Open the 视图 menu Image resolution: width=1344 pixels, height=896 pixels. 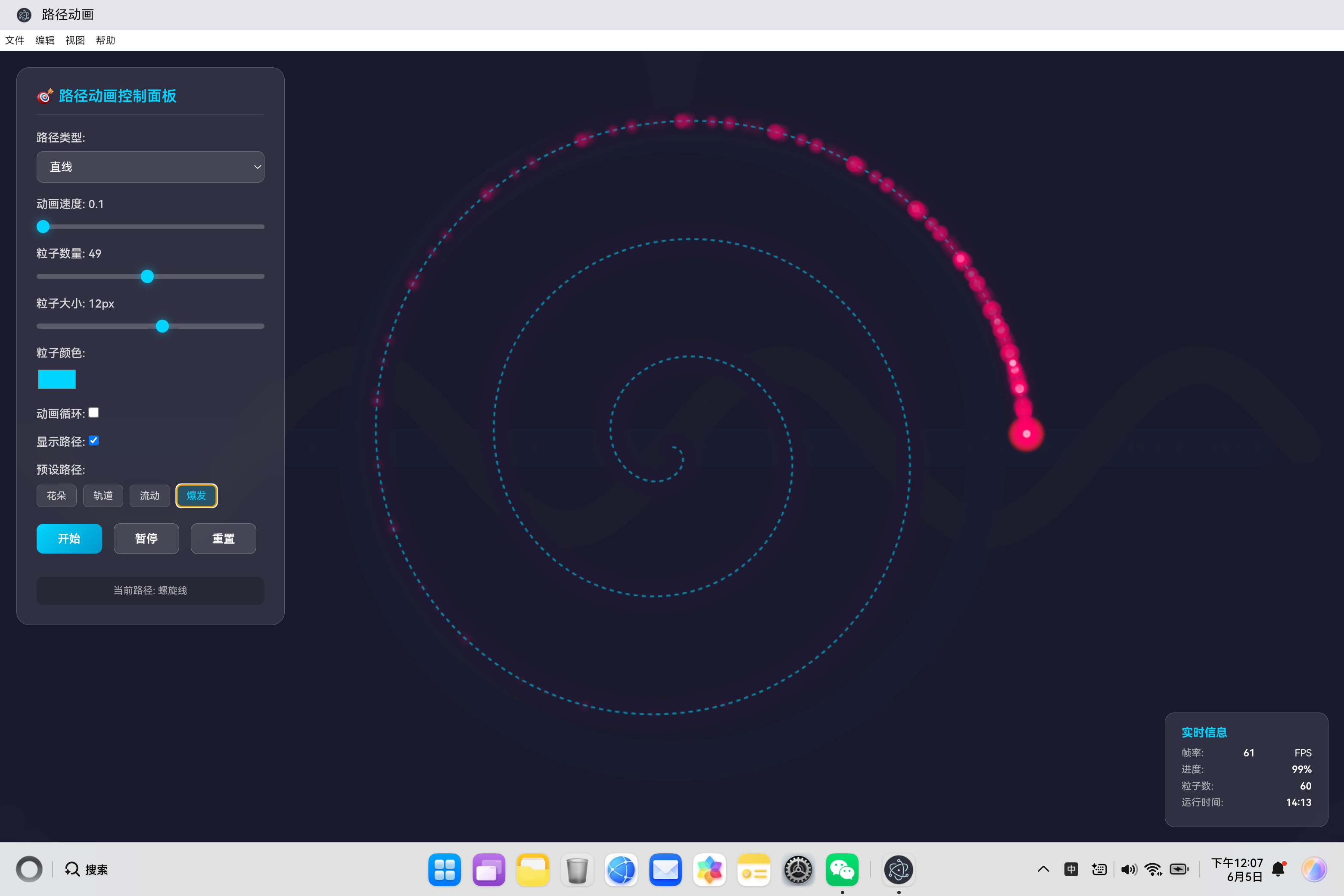75,40
